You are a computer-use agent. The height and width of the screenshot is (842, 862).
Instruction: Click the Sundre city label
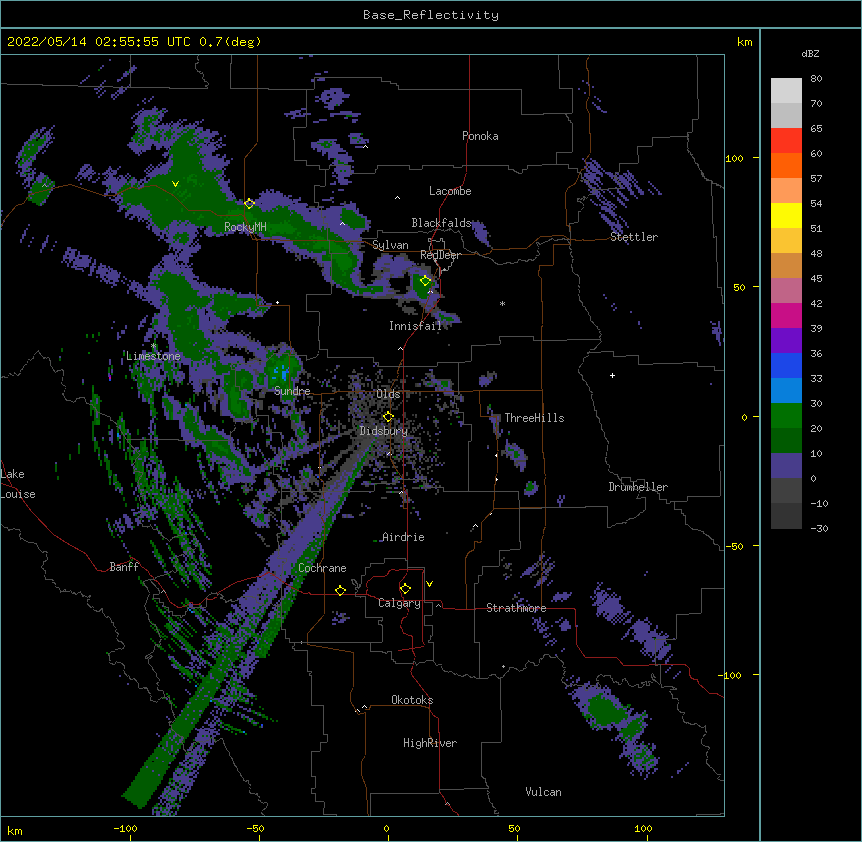pos(292,391)
